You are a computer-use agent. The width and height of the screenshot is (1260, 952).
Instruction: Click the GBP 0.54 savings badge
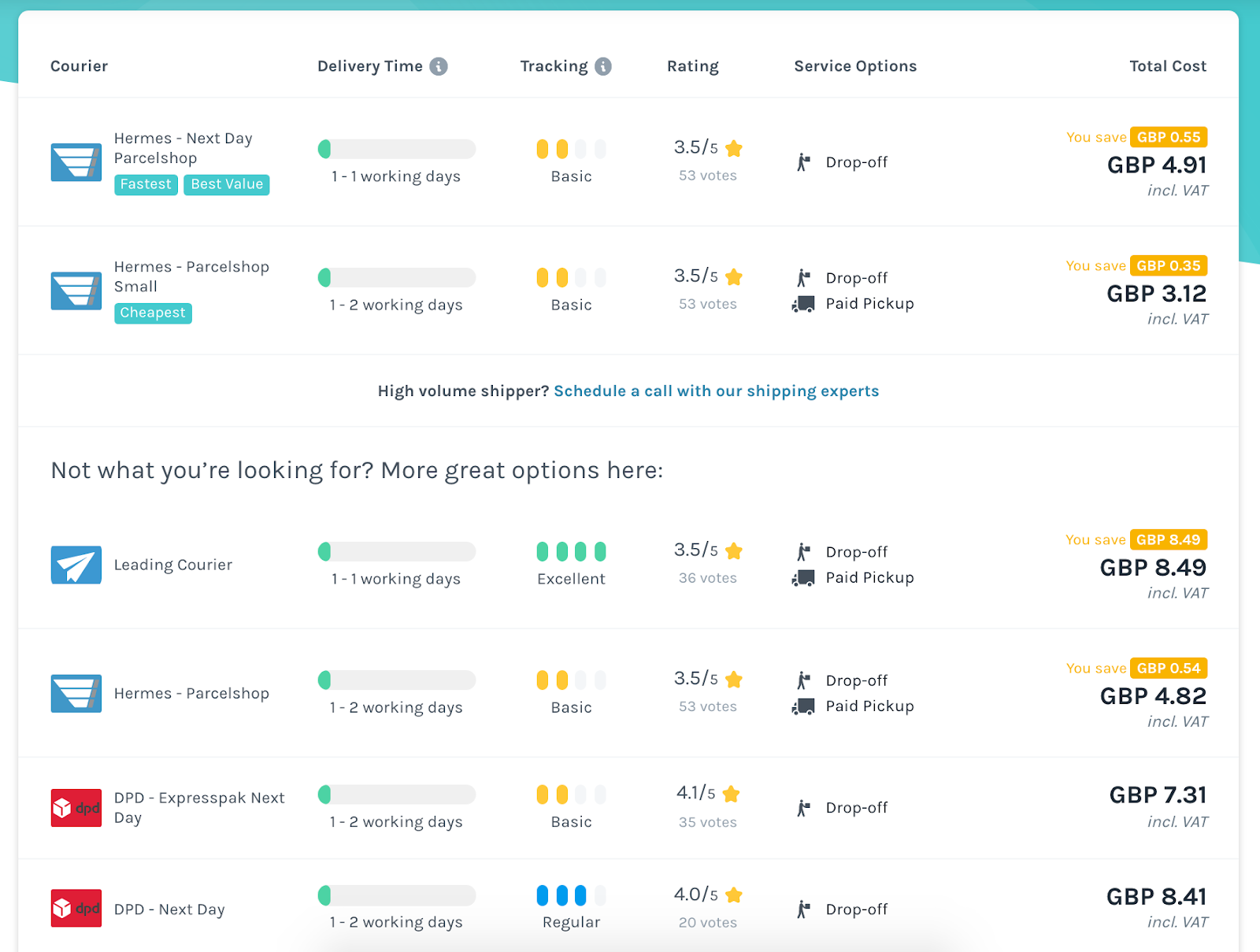coord(1169,668)
